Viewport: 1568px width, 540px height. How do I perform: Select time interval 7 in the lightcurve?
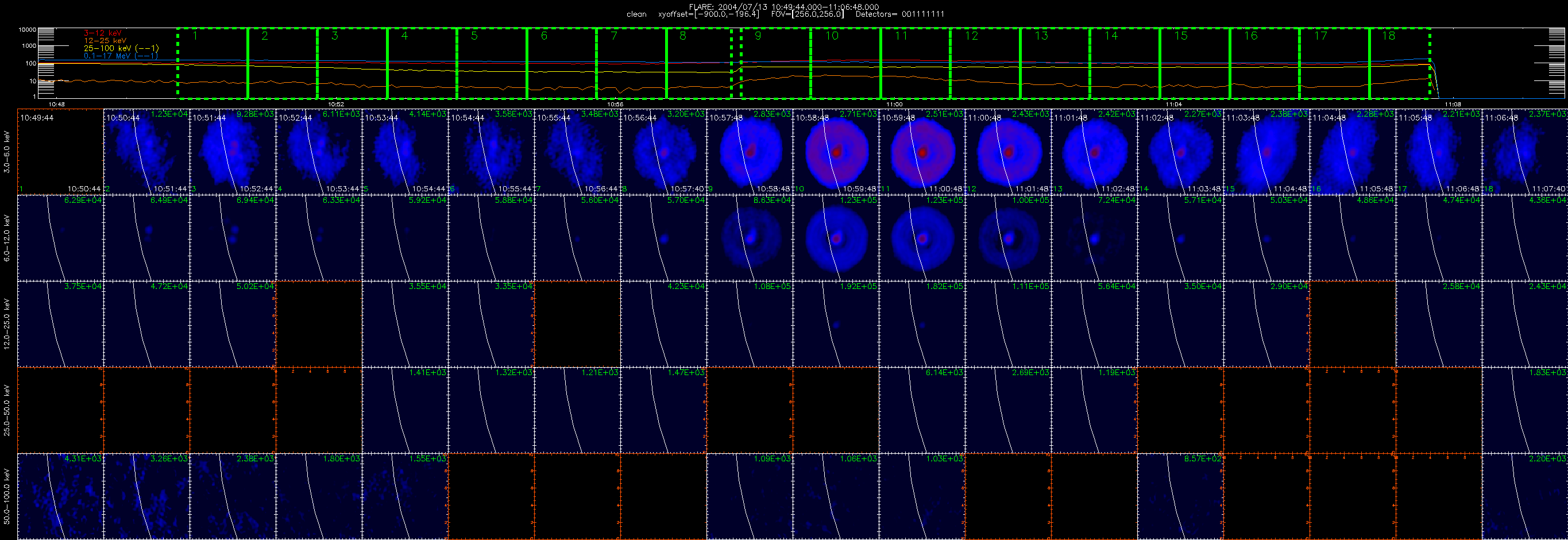point(631,63)
